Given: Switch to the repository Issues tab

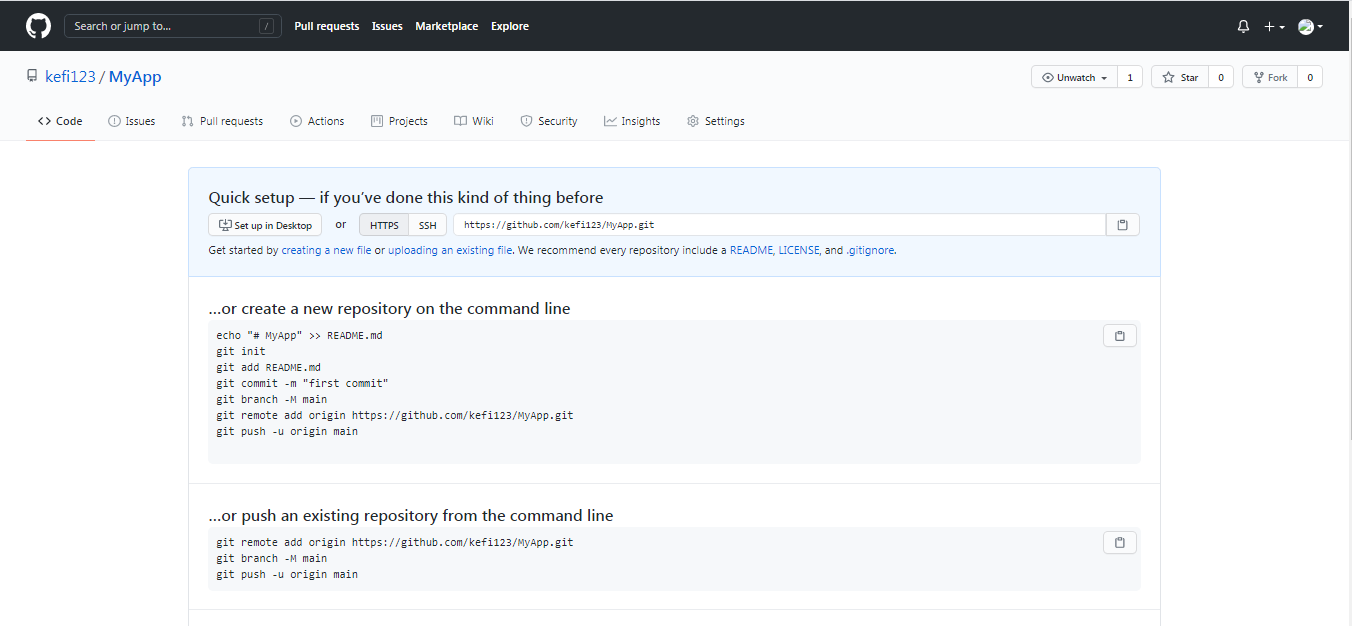Looking at the screenshot, I should tap(132, 121).
